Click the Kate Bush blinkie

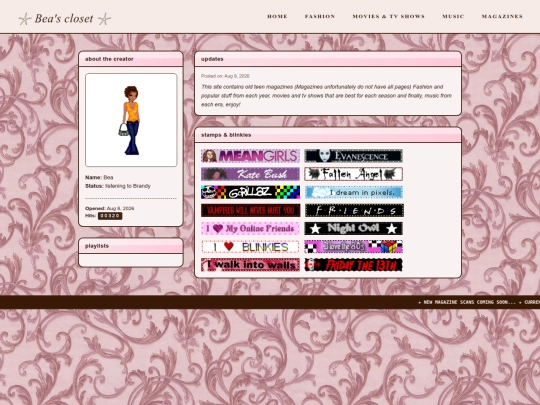250,174
